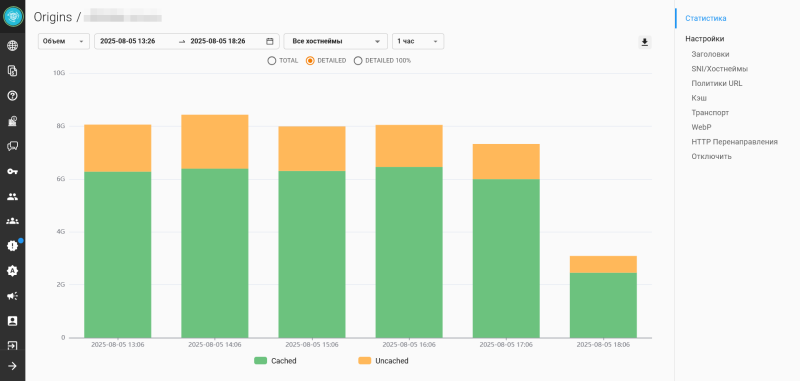This screenshot has height=381, width=800.
Task: Click the megaphone announcements sidebar icon
Action: point(12,296)
